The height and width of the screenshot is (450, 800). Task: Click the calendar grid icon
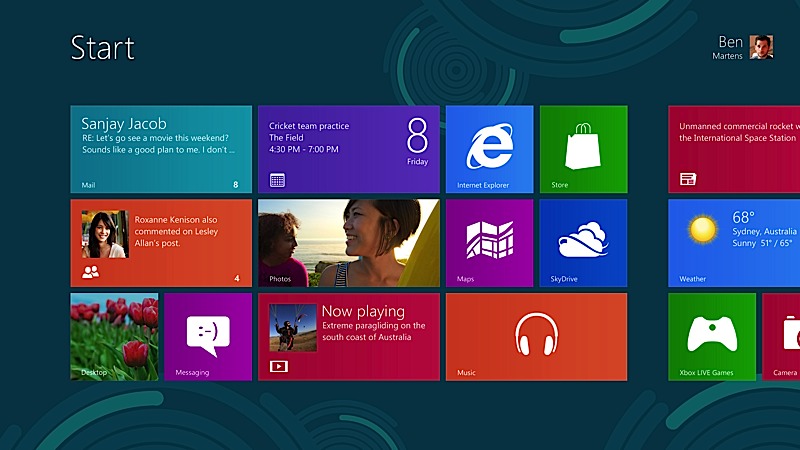point(278,180)
